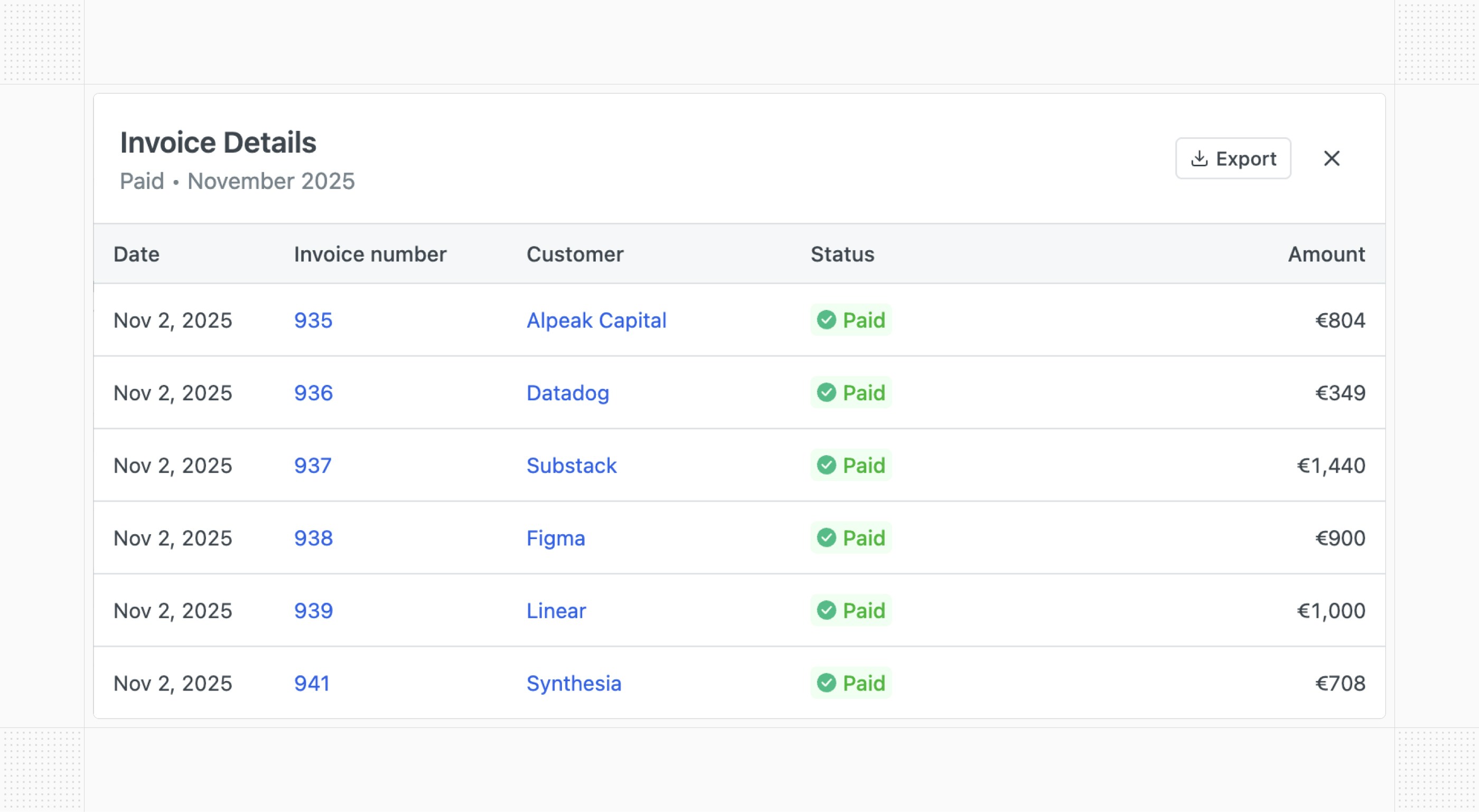1479x812 pixels.
Task: Open the Alpeak Capital customer link
Action: point(596,320)
